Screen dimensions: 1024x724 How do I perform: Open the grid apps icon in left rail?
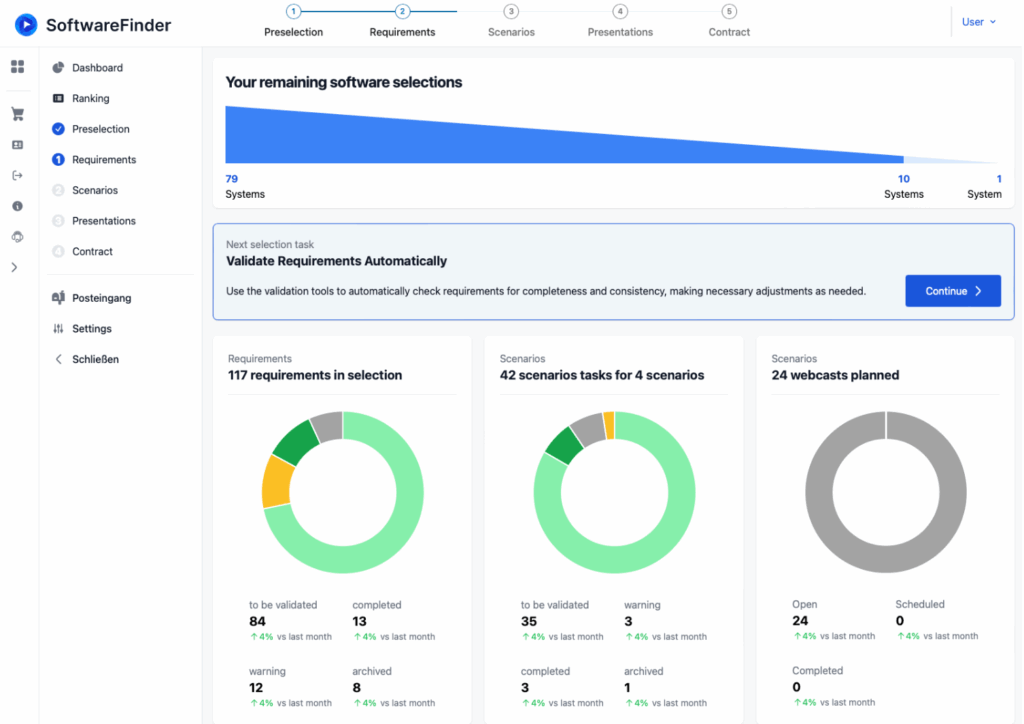(x=17, y=67)
